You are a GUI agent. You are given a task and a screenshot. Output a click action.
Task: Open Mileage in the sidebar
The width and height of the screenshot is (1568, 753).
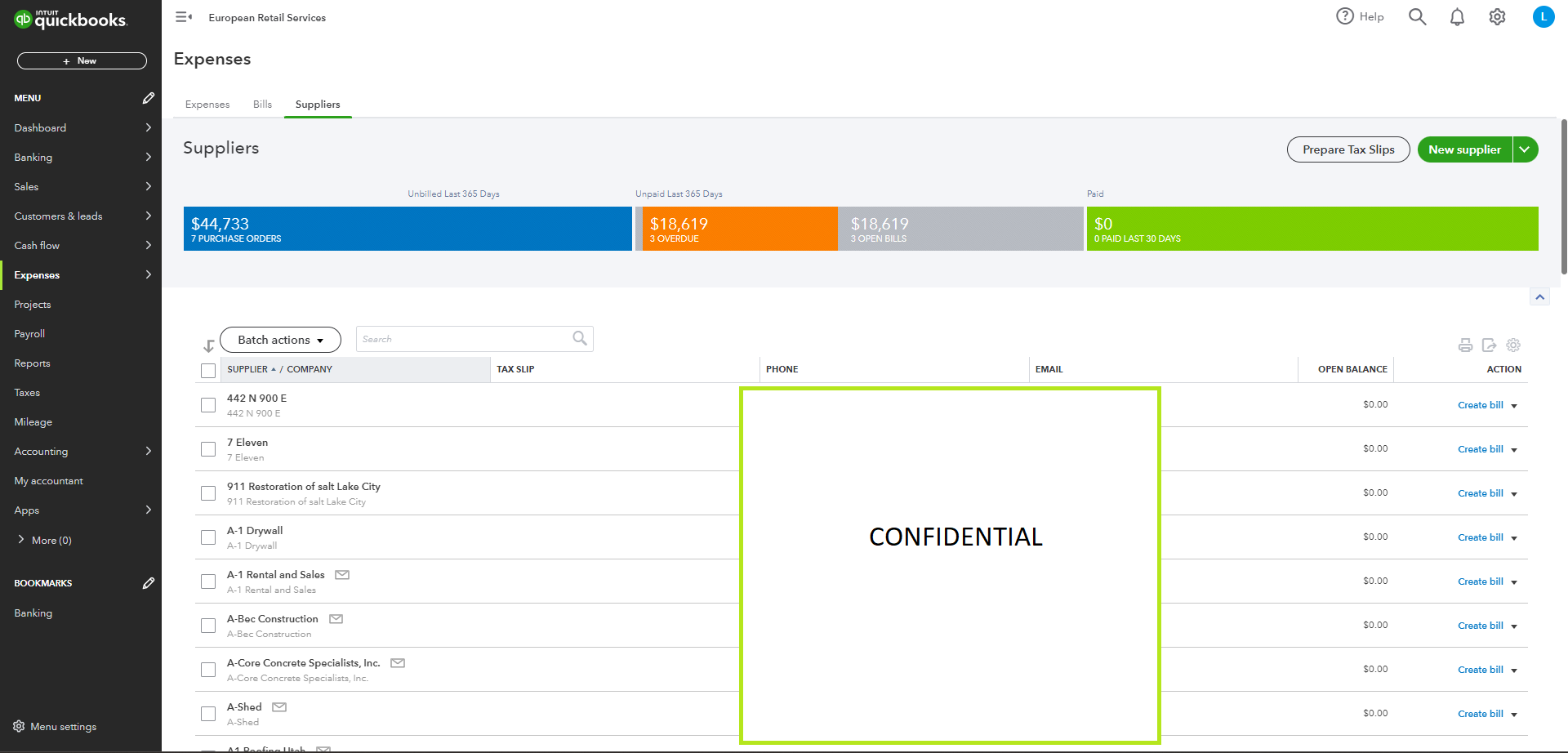[x=33, y=422]
